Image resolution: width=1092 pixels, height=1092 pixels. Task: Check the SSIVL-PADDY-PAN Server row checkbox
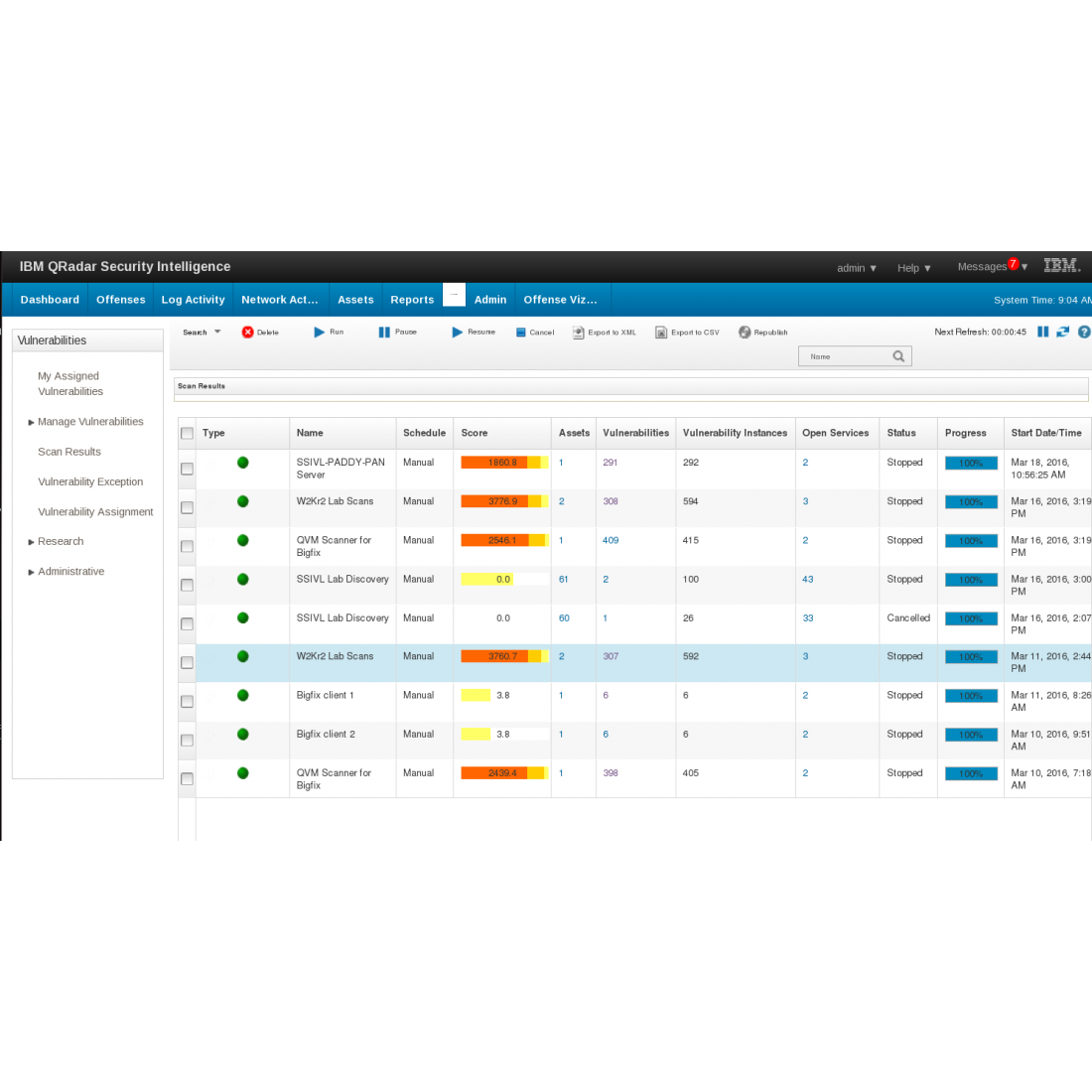(x=187, y=469)
